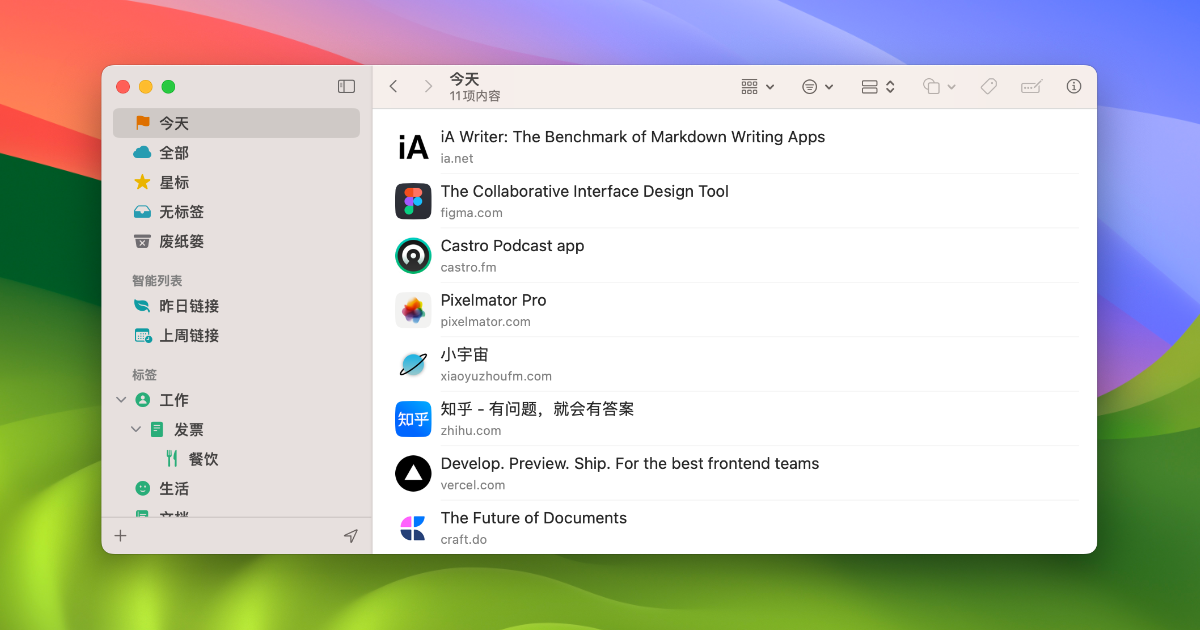Click the yellow minimize traffic light

145,86
